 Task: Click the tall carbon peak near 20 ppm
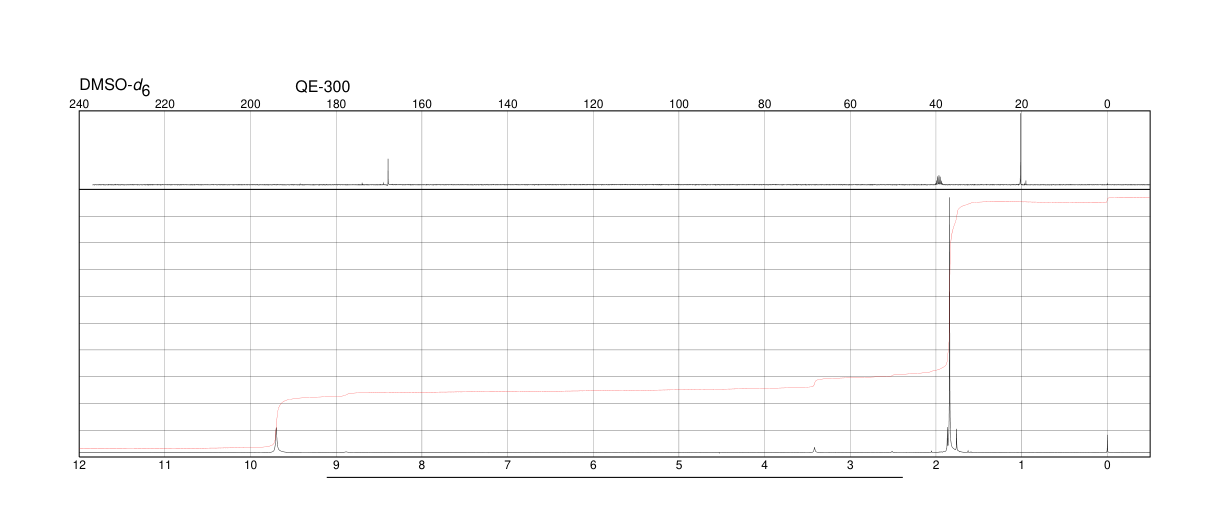pos(1020,149)
